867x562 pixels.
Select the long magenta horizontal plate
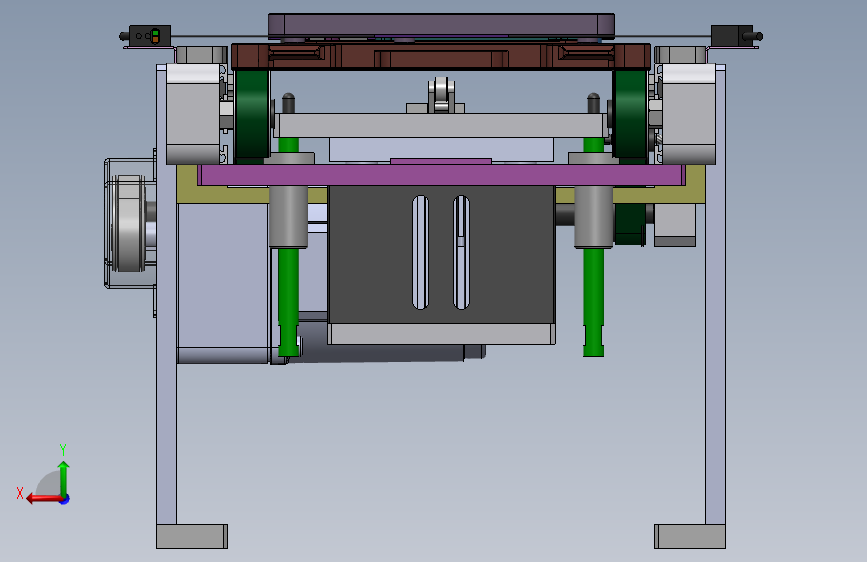[441, 175]
